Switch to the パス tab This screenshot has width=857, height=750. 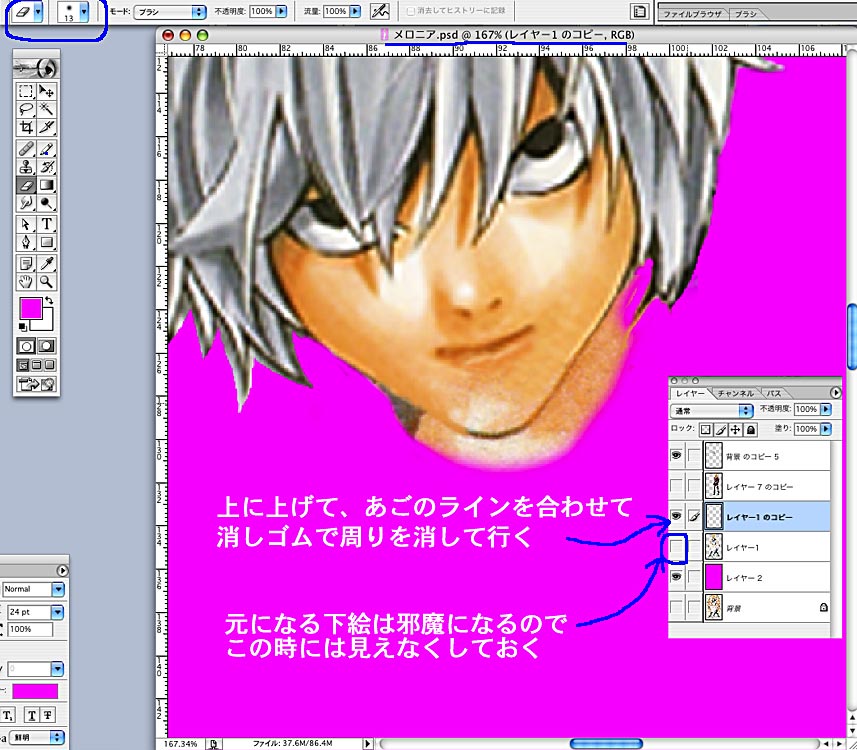pos(773,394)
